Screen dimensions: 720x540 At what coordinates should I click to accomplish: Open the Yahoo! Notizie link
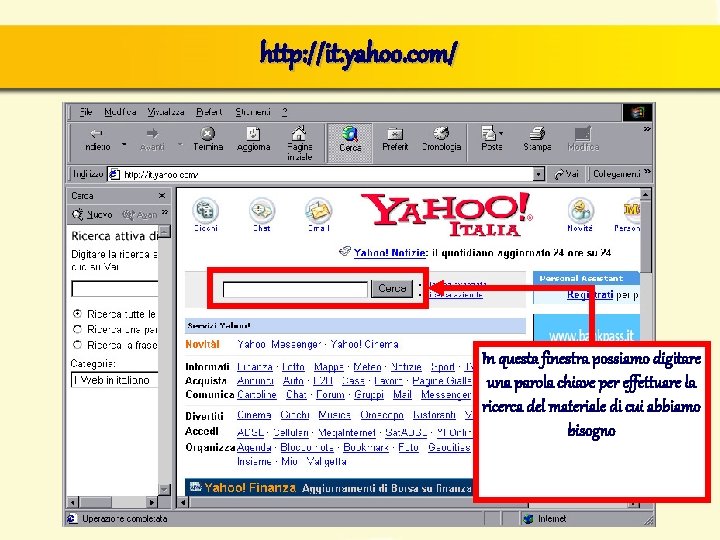tap(390, 253)
